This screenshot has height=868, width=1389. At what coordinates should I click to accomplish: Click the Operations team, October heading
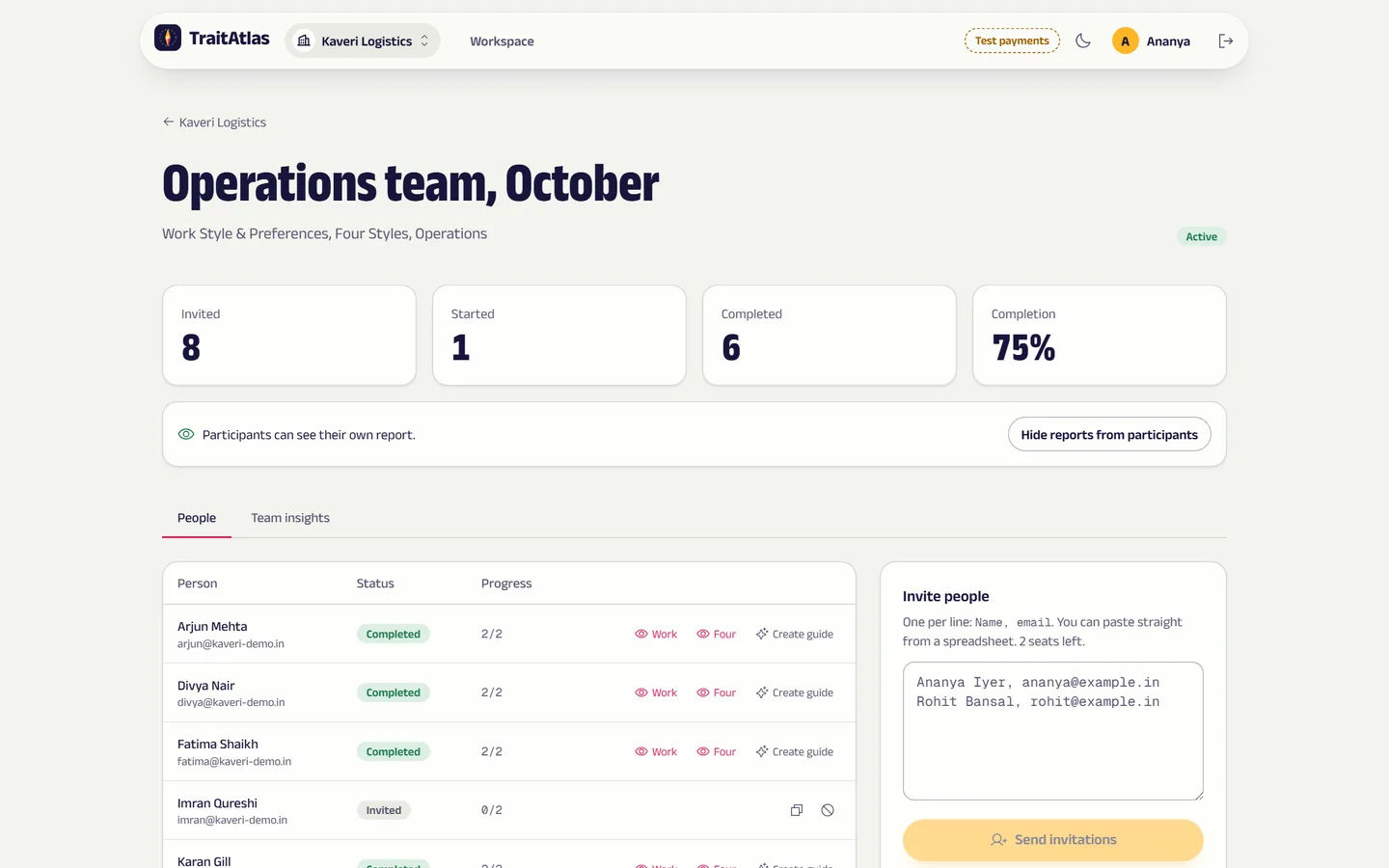[411, 183]
